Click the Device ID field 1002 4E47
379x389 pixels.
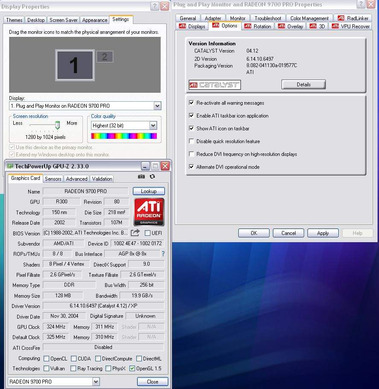[x=137, y=244]
